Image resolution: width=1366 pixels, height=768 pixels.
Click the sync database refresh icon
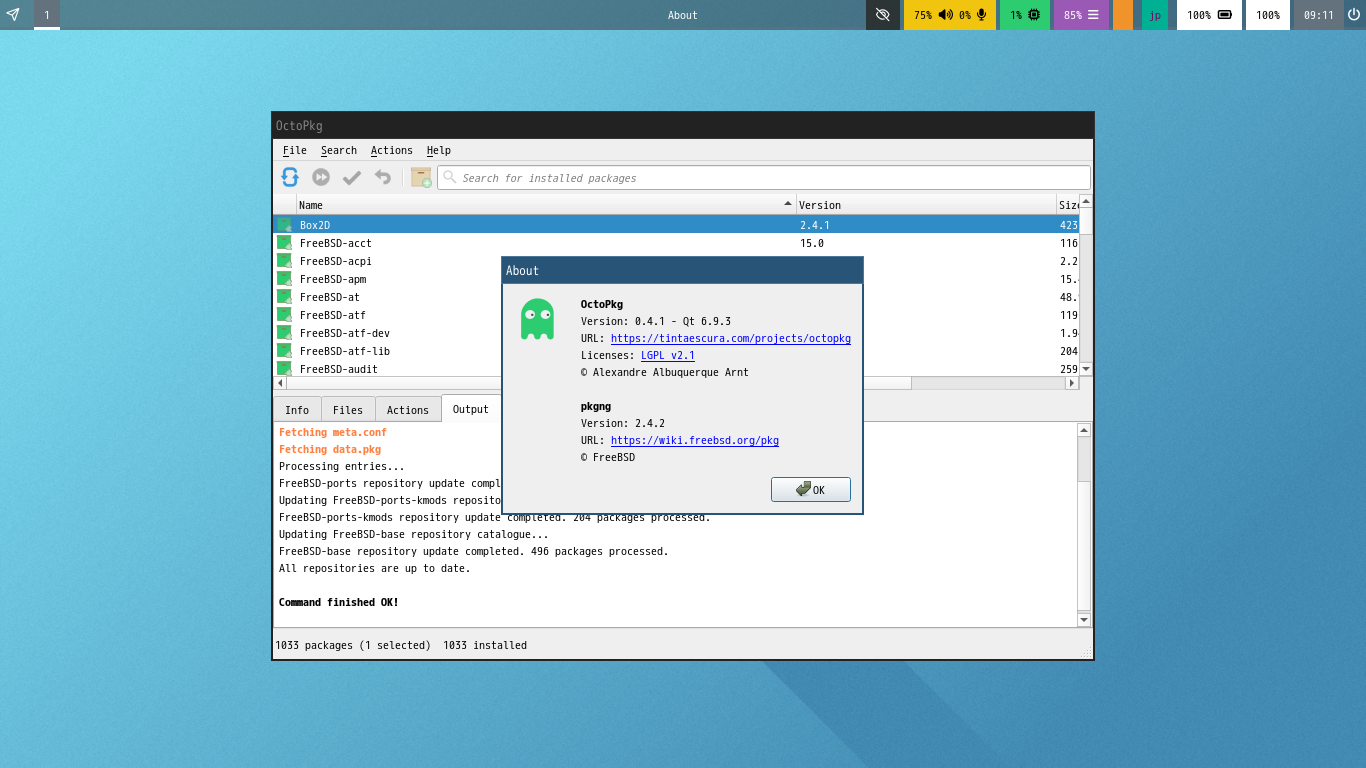(290, 177)
